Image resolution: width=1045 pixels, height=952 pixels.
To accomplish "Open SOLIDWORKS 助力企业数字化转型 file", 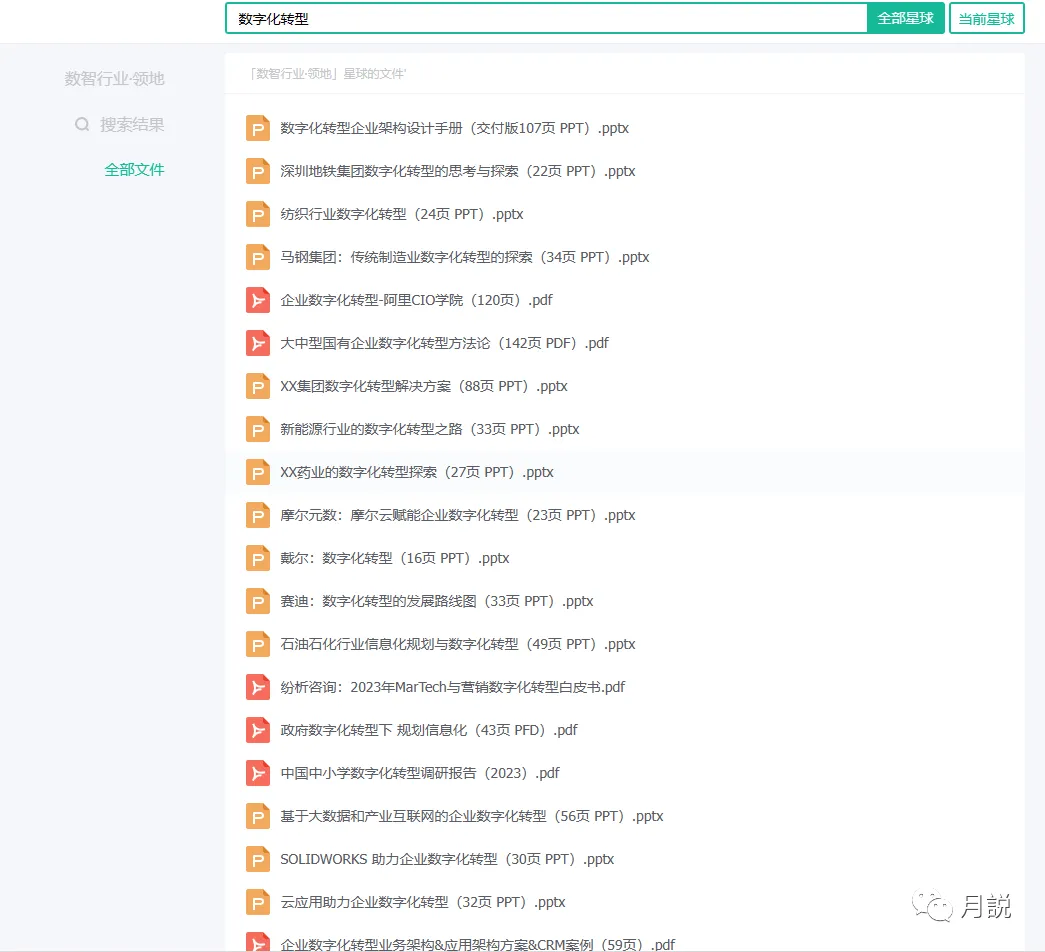I will 447,859.
